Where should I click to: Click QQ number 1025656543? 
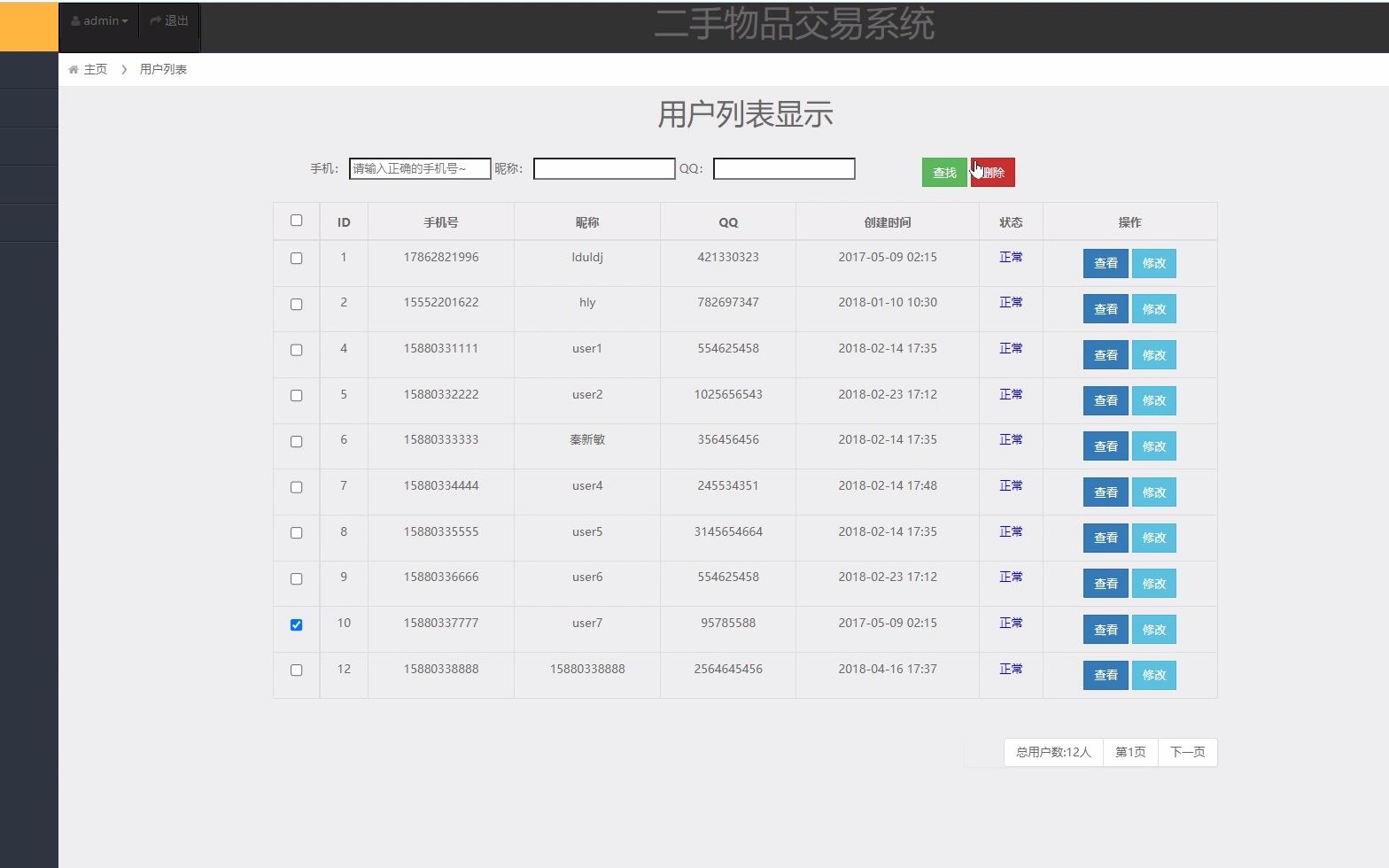coord(728,394)
